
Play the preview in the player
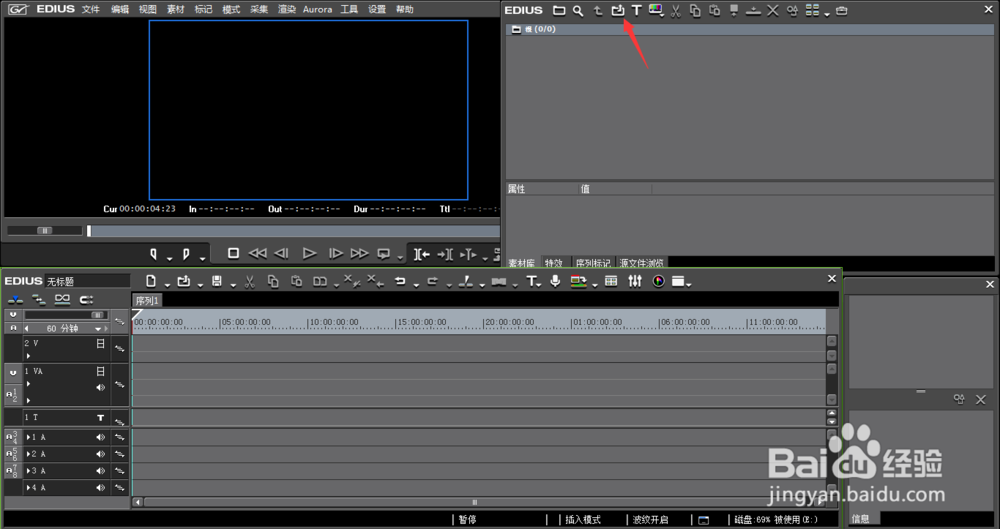[x=309, y=253]
